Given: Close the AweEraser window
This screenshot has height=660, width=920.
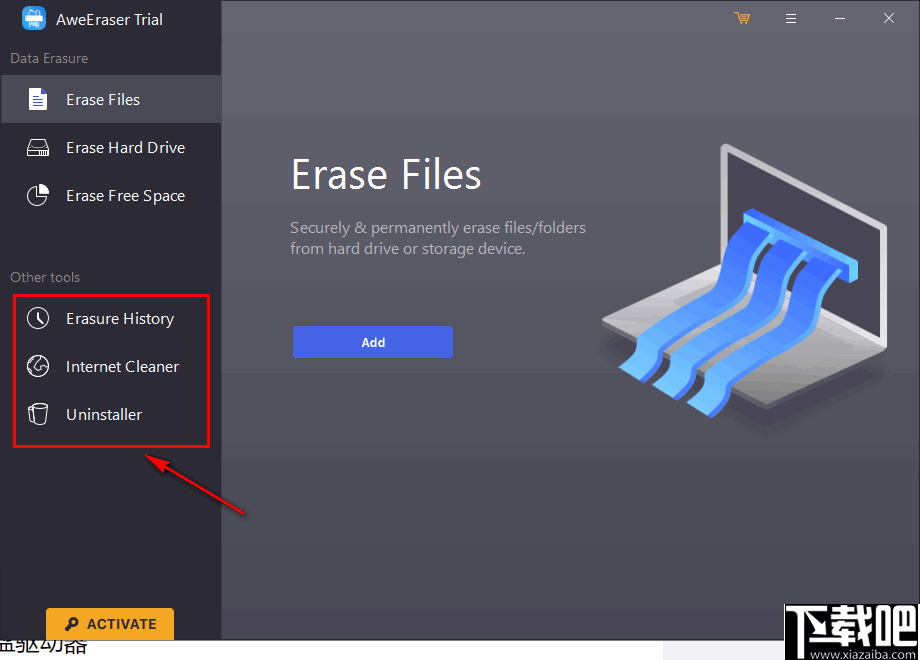Looking at the screenshot, I should (889, 18).
